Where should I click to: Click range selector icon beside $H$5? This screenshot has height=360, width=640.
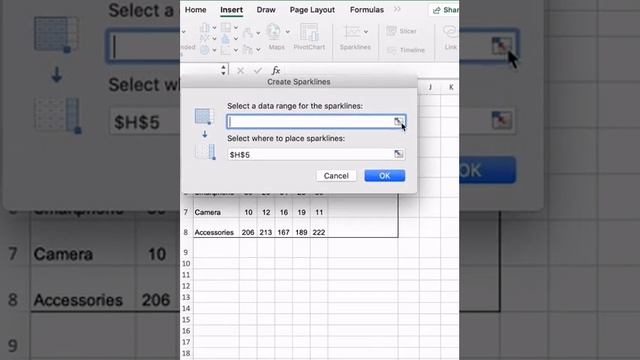(x=398, y=154)
